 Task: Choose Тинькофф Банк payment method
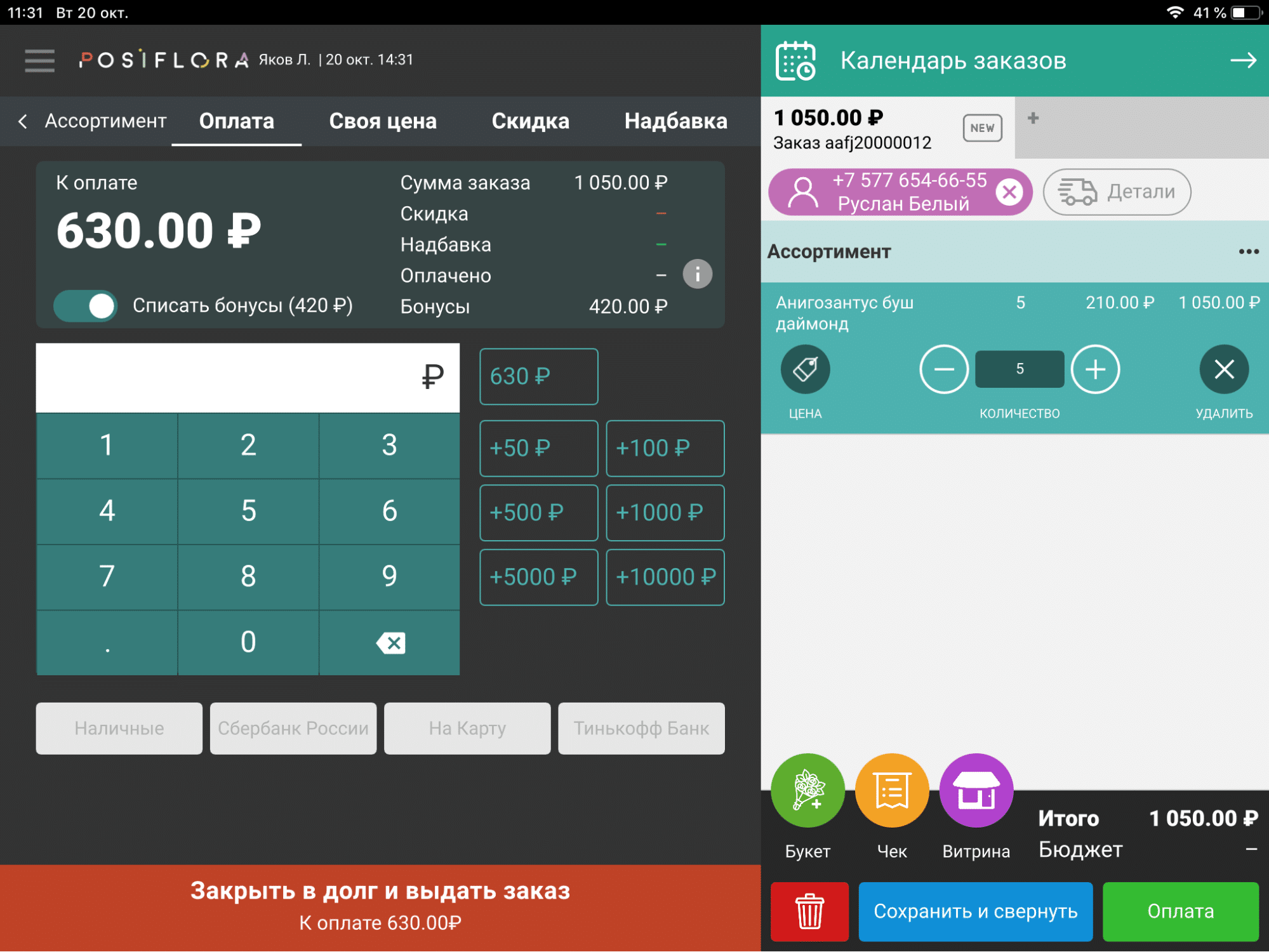tap(641, 729)
